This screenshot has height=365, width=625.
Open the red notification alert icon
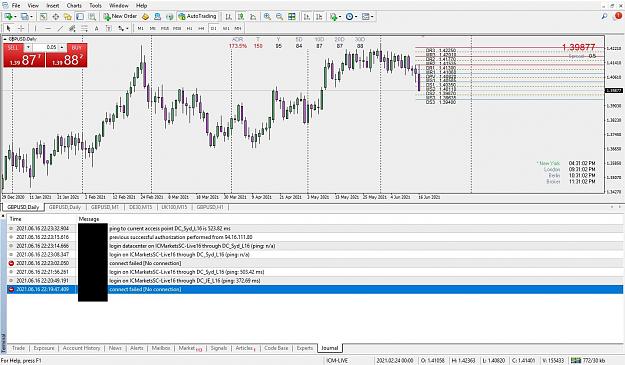[x=618, y=16]
